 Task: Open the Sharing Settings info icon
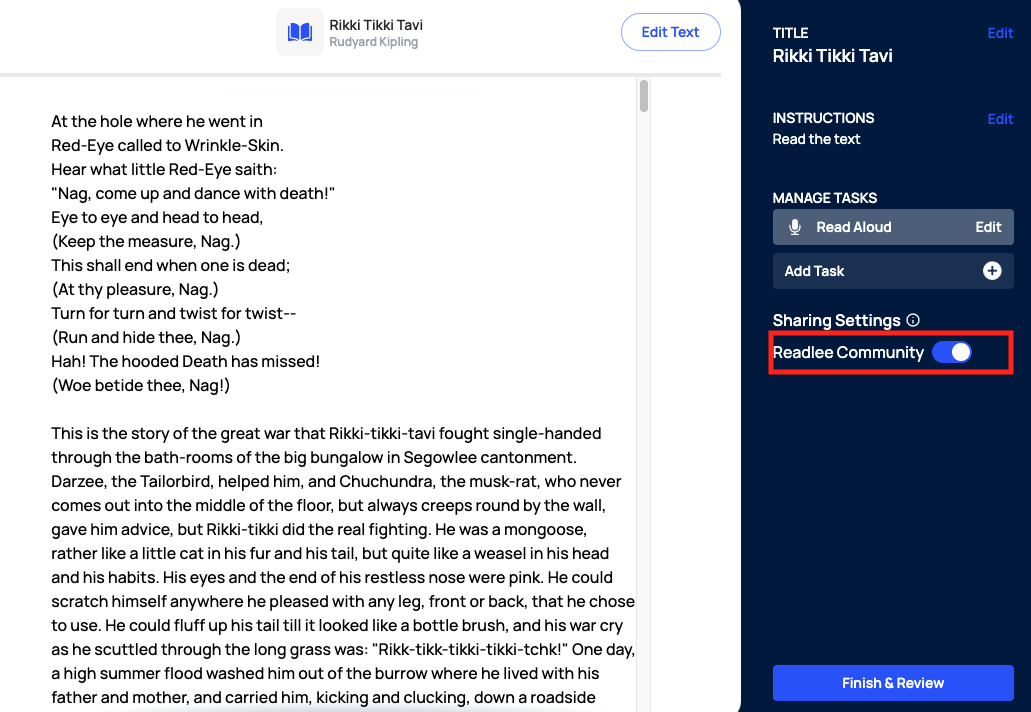913,320
